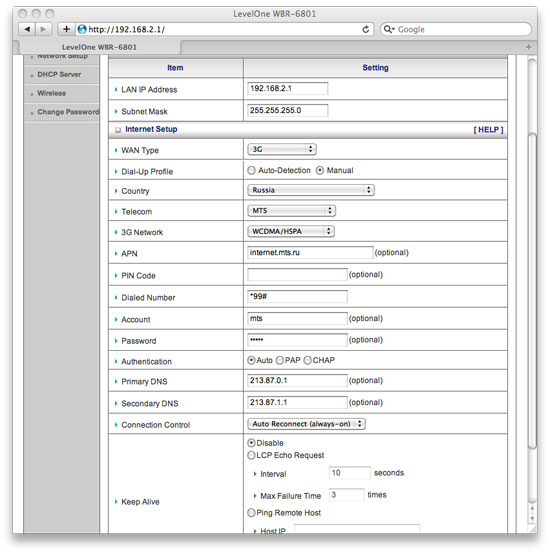Click the globe site icon in address bar
The height and width of the screenshot is (553, 550).
click(x=82, y=29)
